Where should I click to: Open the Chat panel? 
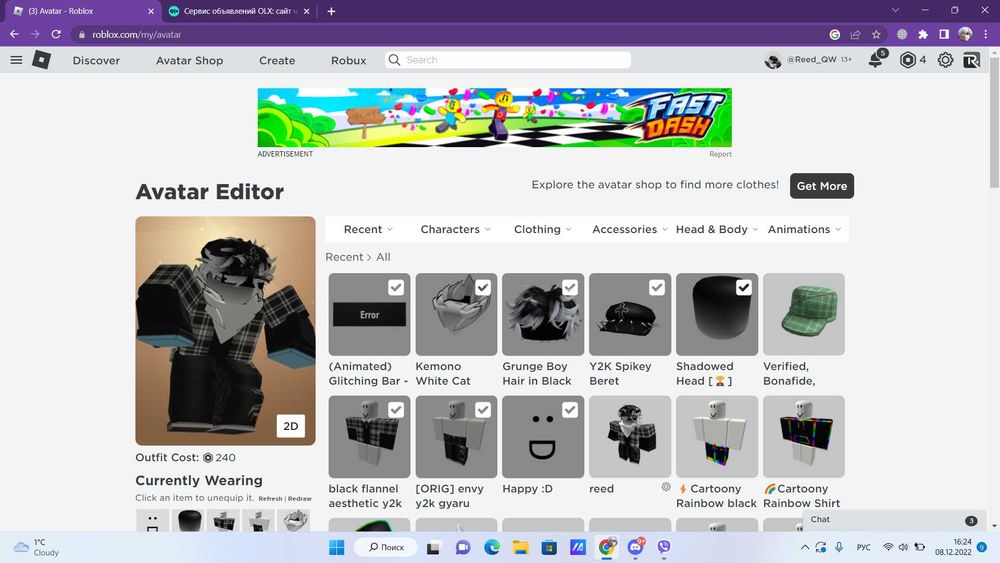point(892,520)
